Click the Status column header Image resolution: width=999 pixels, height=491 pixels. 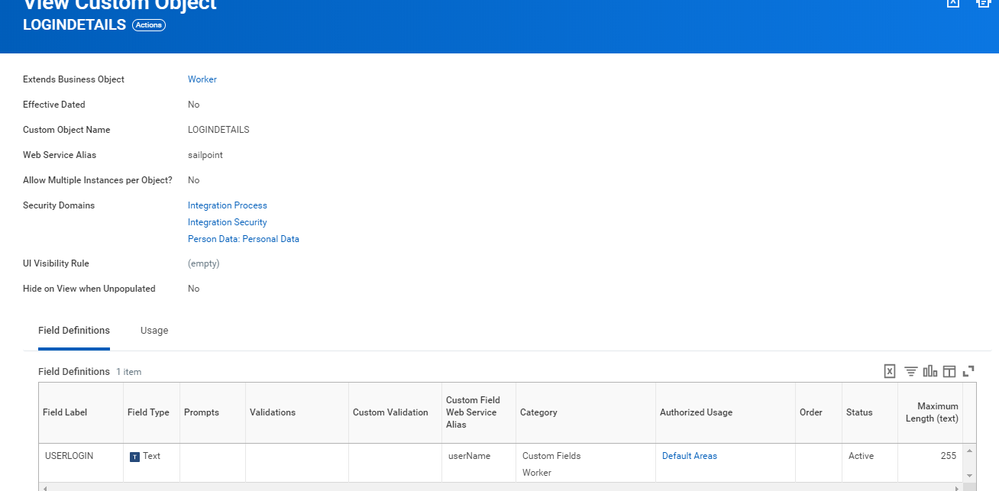pyautogui.click(x=859, y=412)
